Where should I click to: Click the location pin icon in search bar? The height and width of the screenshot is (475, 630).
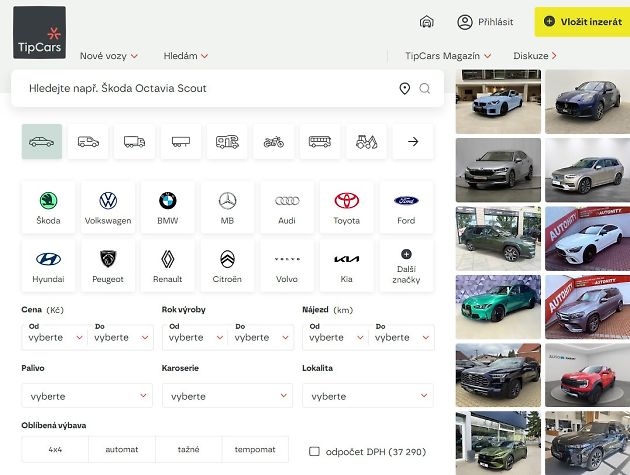tap(405, 88)
